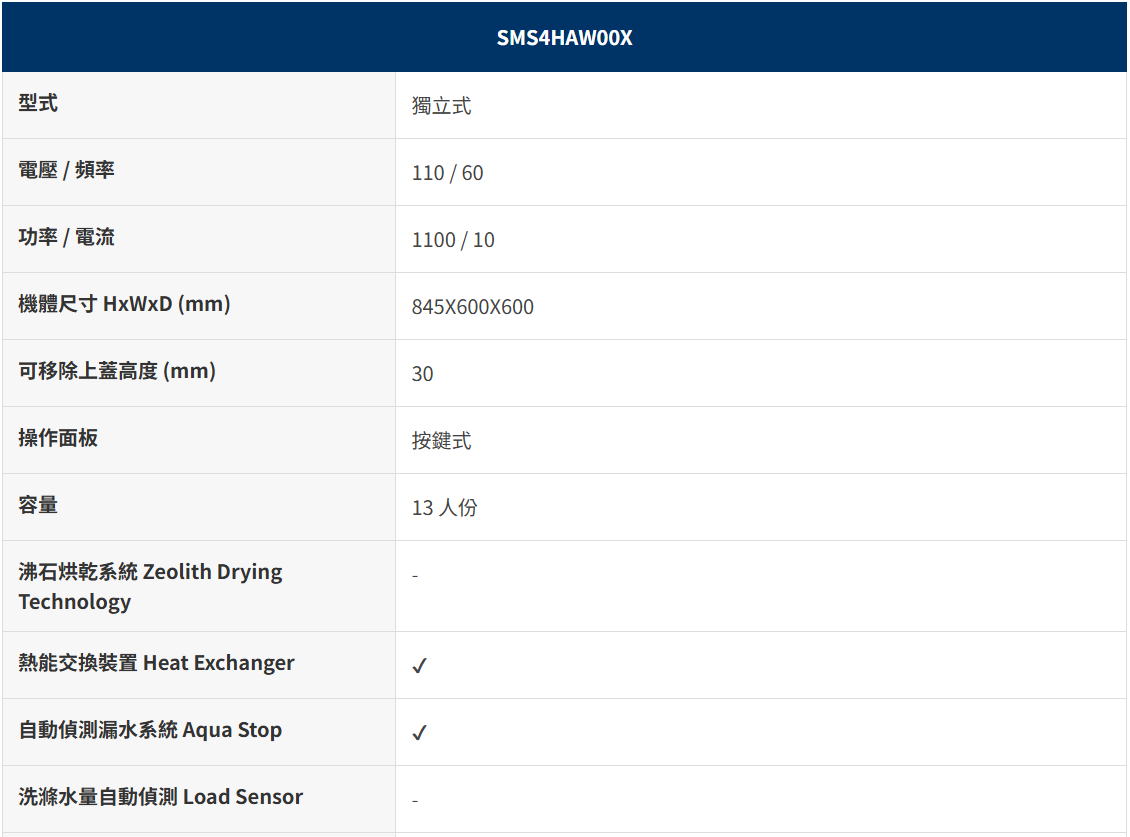
Task: Click the 操作面板 row label
Action: [58, 438]
